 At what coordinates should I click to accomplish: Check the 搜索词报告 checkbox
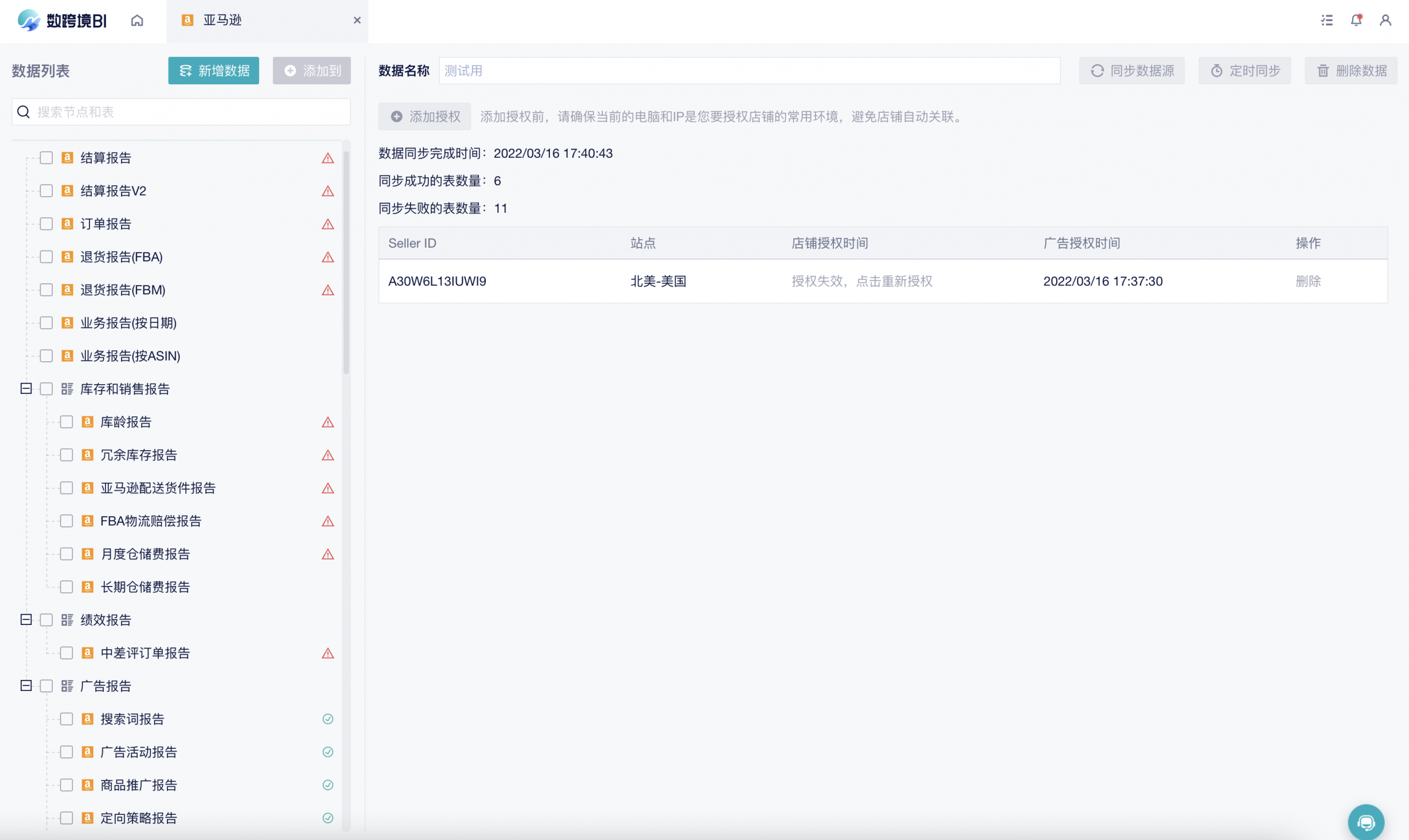point(67,719)
